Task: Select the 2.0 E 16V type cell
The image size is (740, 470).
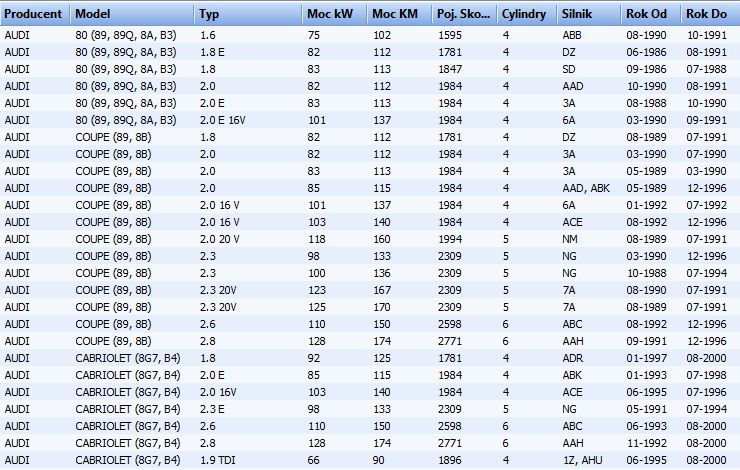Action: [223, 120]
